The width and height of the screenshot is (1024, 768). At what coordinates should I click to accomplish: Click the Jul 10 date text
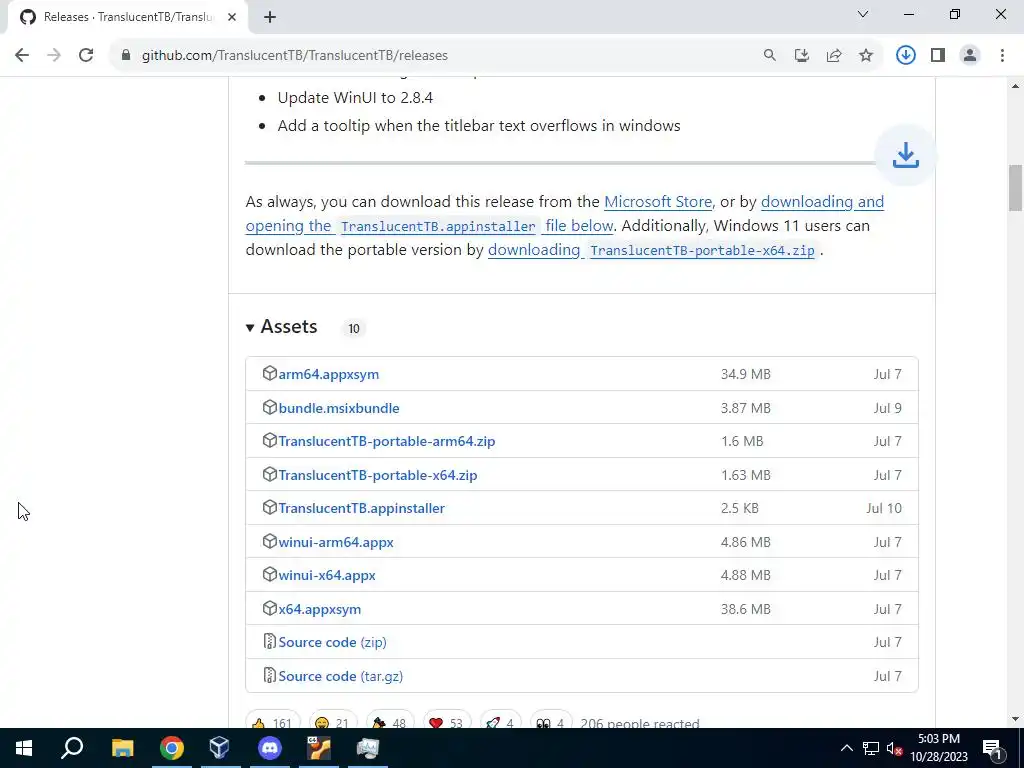click(884, 509)
